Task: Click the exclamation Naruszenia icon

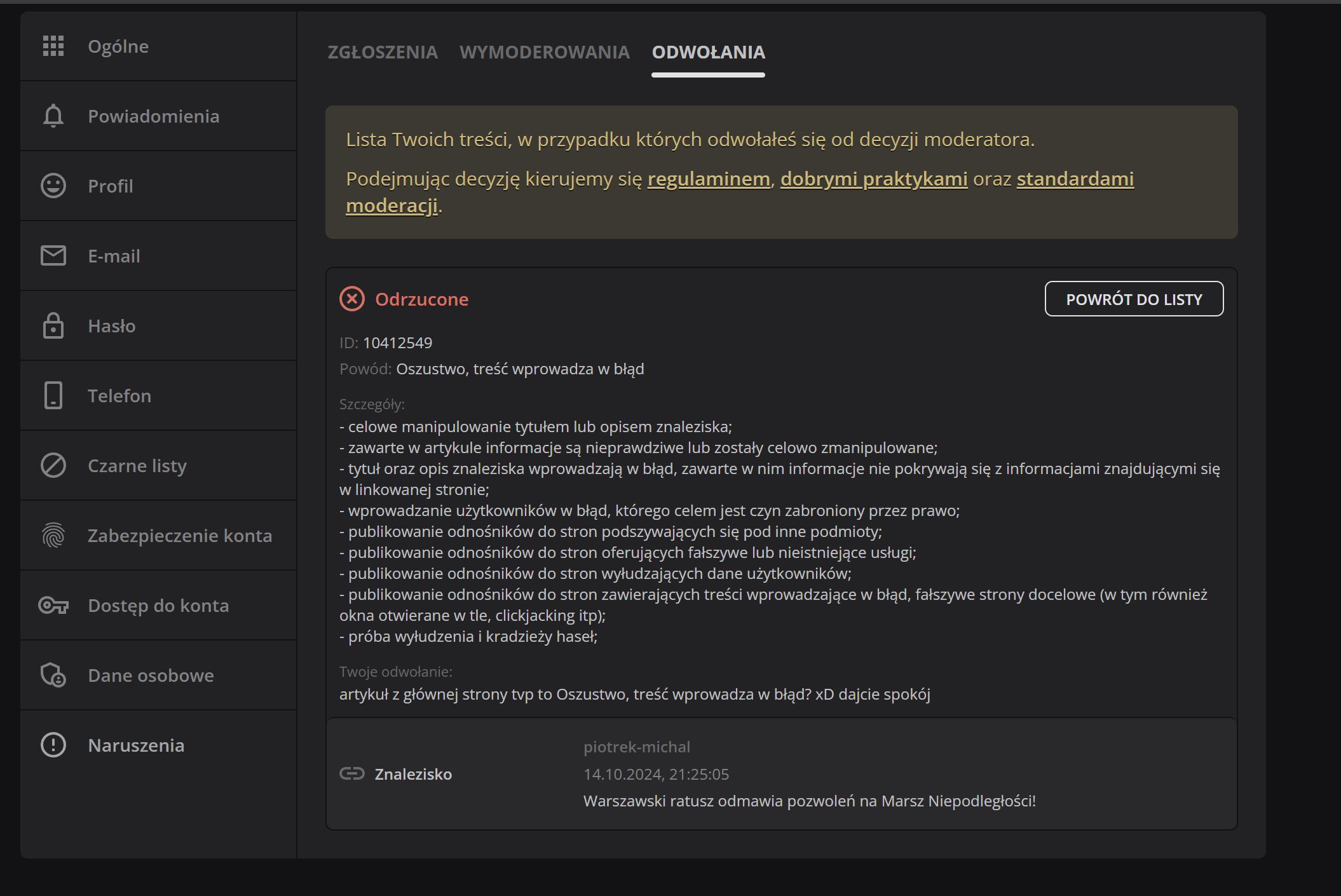Action: tap(53, 745)
